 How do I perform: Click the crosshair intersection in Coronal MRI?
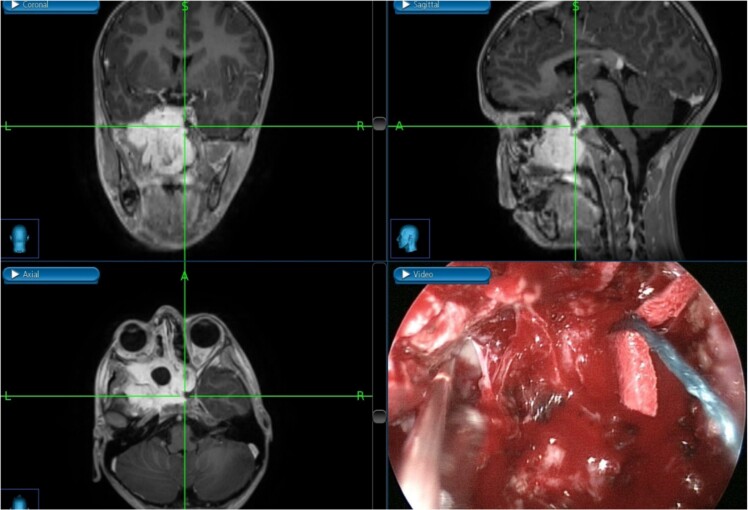[x=185, y=127]
